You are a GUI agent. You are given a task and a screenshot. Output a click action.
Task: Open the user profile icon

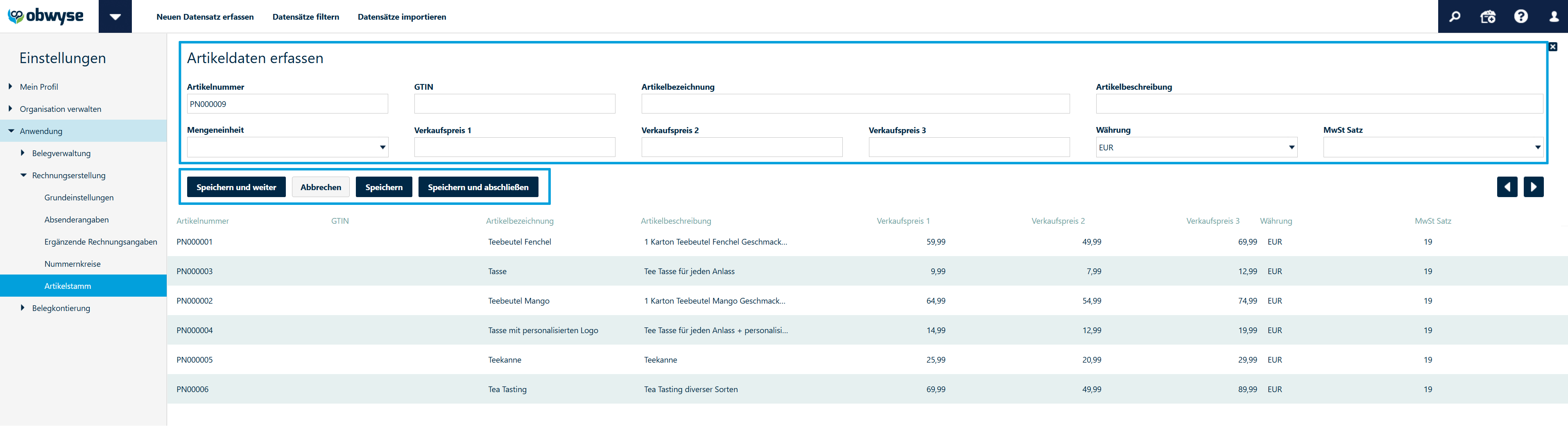(x=1553, y=16)
